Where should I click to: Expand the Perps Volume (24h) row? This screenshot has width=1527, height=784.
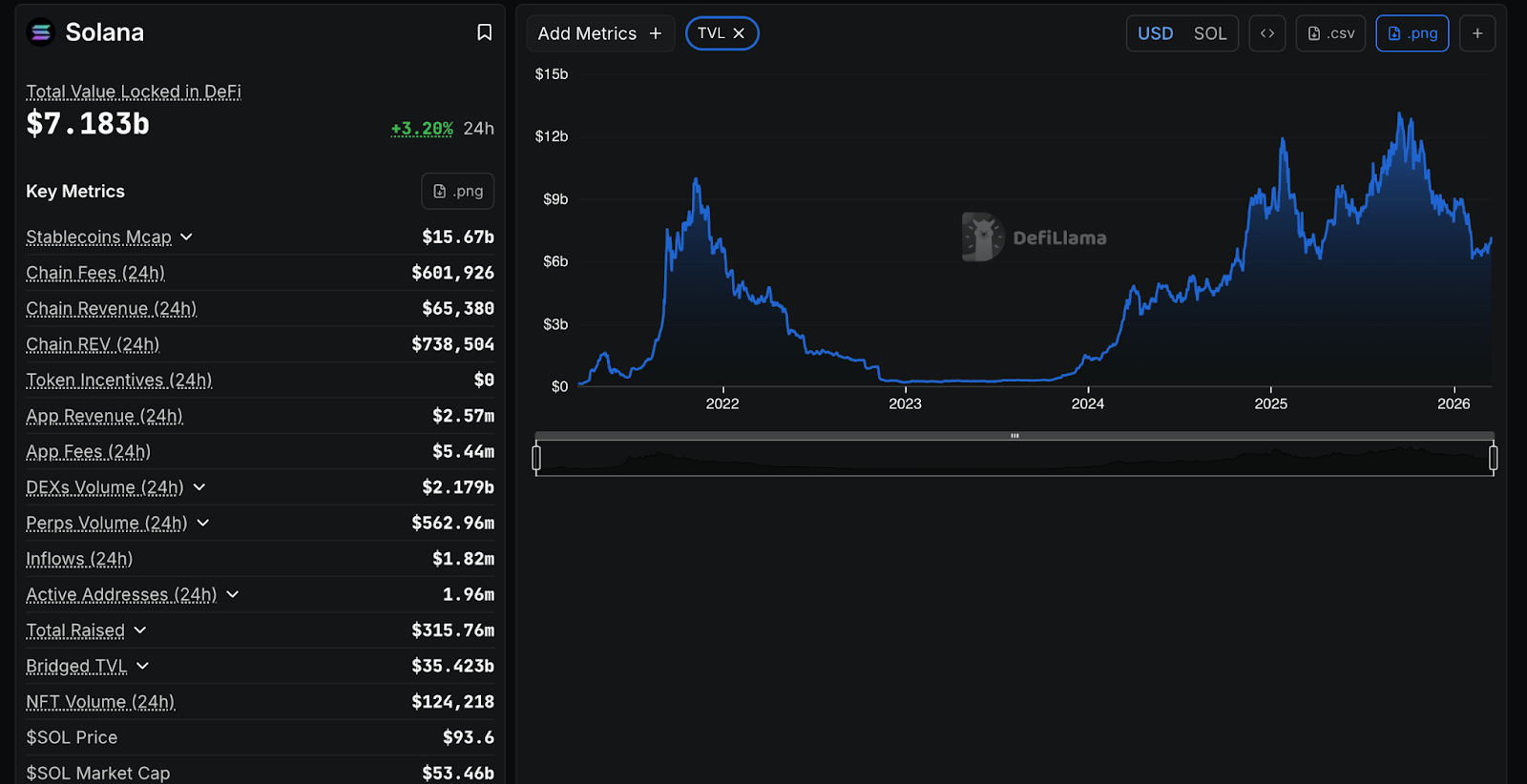coord(203,523)
